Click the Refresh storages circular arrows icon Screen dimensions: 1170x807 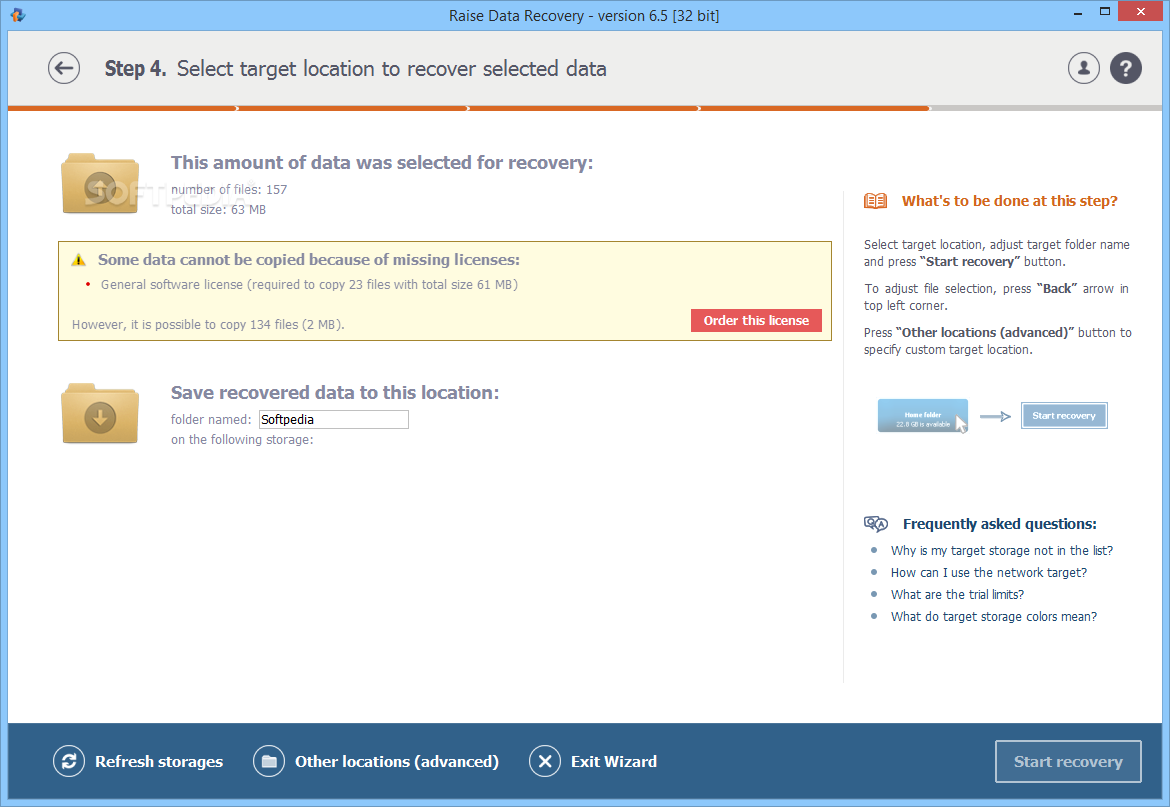pyautogui.click(x=69, y=762)
